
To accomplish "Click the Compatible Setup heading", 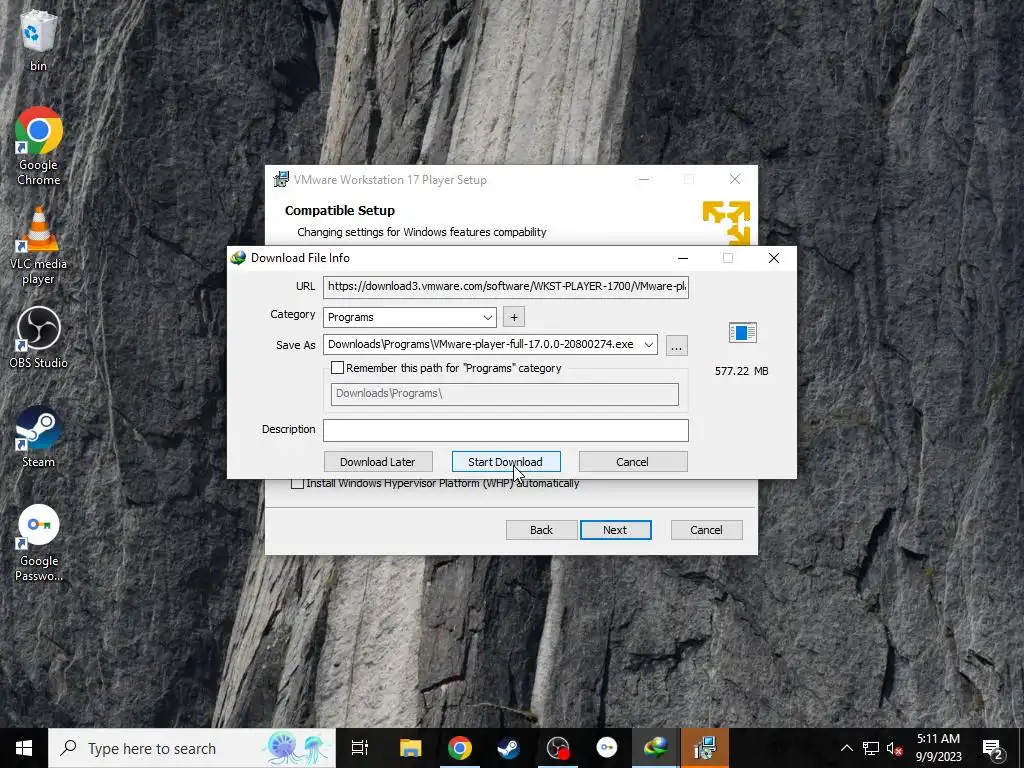I will click(x=340, y=210).
